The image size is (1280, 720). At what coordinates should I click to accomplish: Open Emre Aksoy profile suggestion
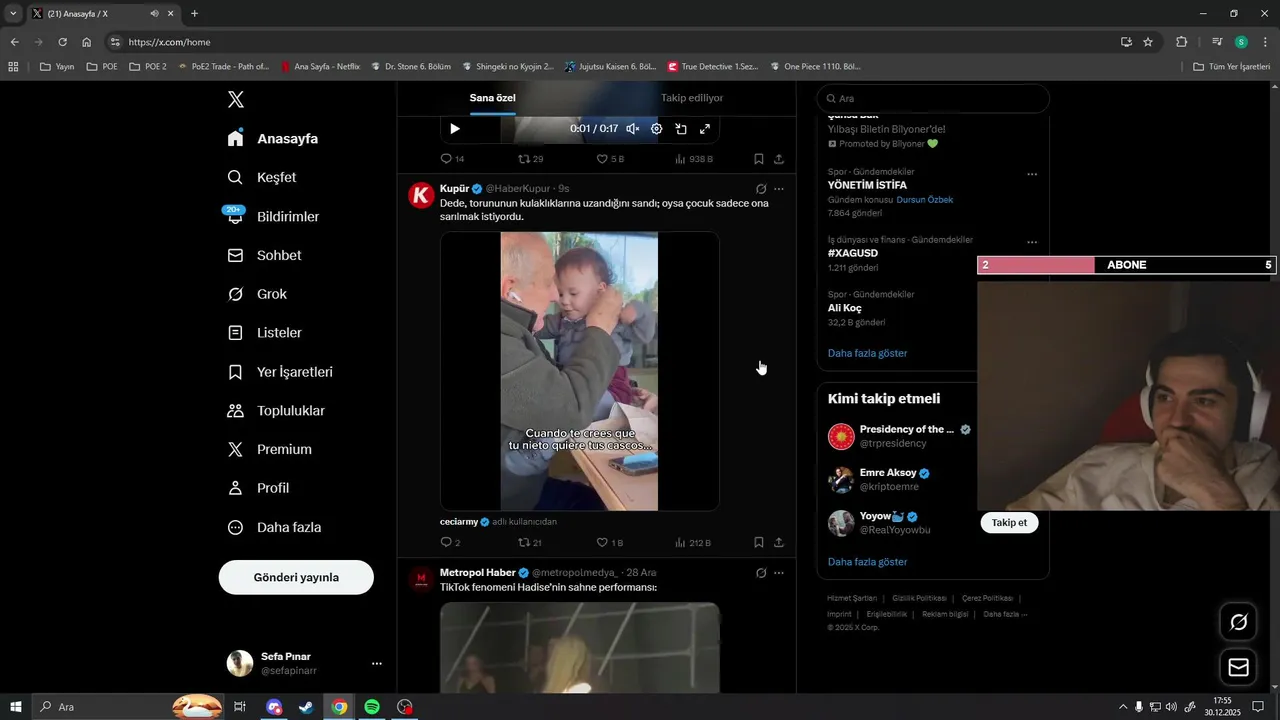click(888, 472)
